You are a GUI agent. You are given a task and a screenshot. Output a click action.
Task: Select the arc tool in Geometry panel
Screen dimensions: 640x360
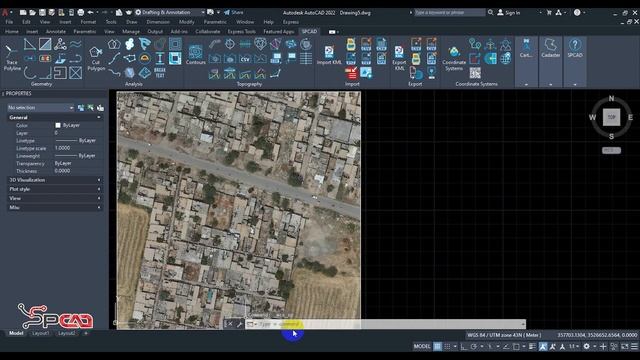[29, 73]
